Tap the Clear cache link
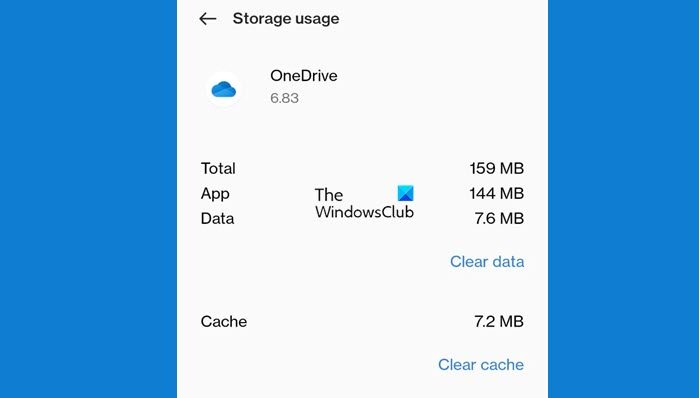700x398 pixels. click(481, 365)
